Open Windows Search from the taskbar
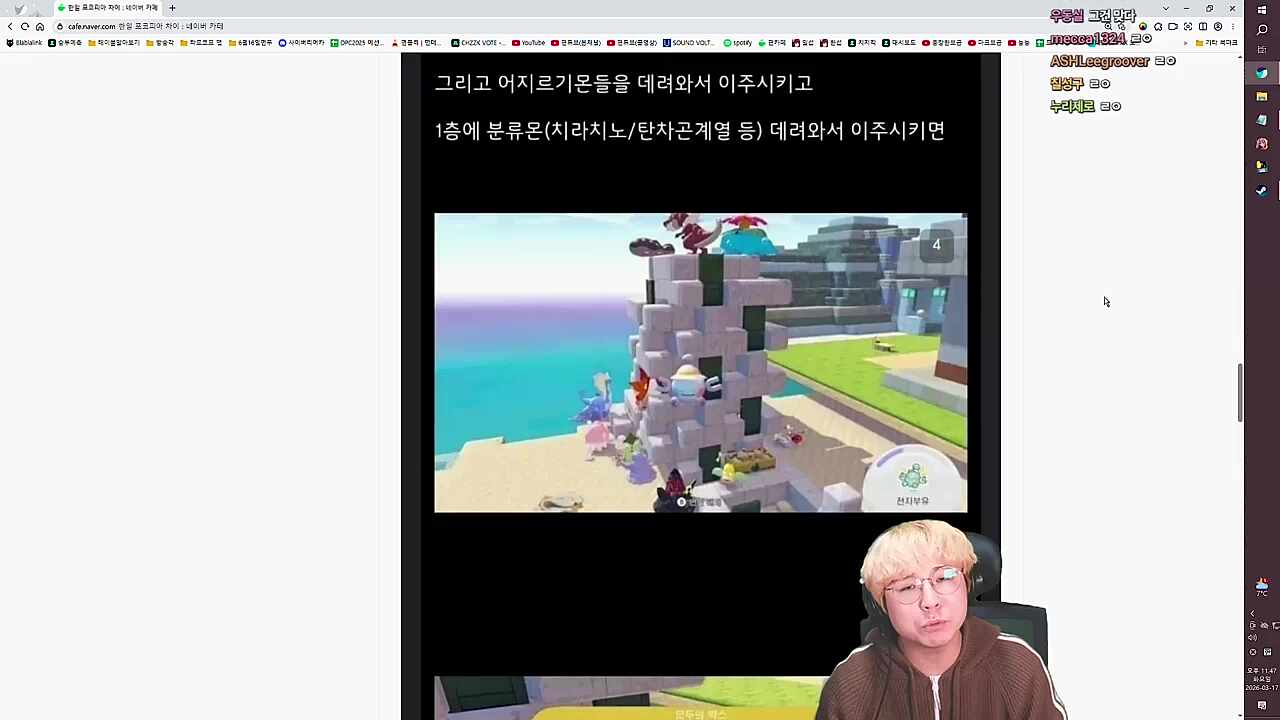The height and width of the screenshot is (720, 1280). [1262, 29]
